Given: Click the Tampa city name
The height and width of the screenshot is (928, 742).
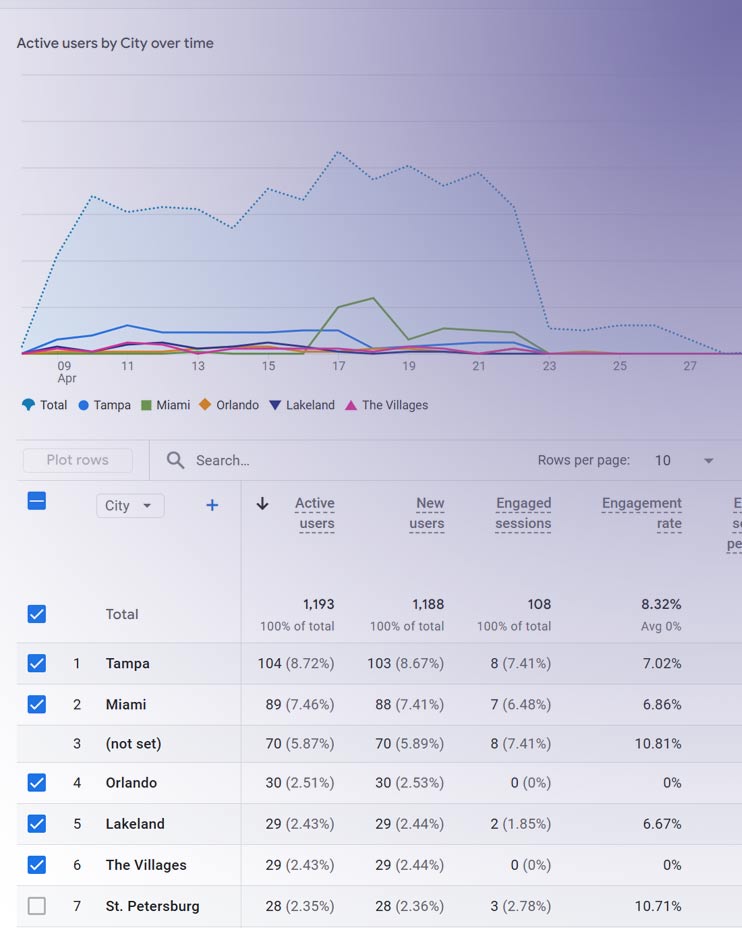Looking at the screenshot, I should pos(127,663).
